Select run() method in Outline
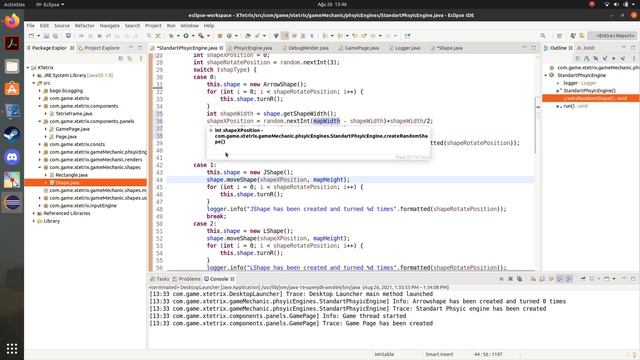The width and height of the screenshot is (640, 360). pyautogui.click(x=575, y=106)
